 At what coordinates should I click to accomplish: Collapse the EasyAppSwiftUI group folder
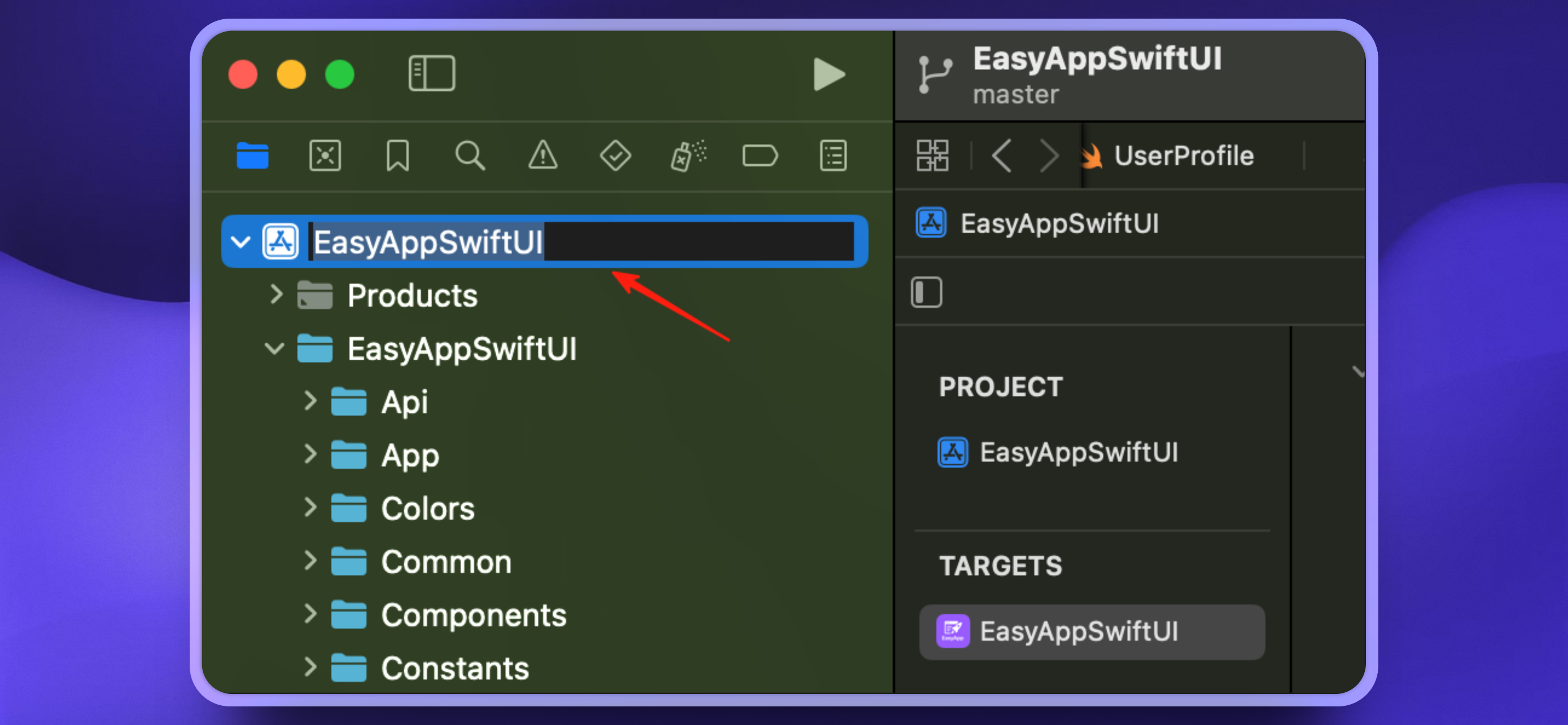coord(274,349)
